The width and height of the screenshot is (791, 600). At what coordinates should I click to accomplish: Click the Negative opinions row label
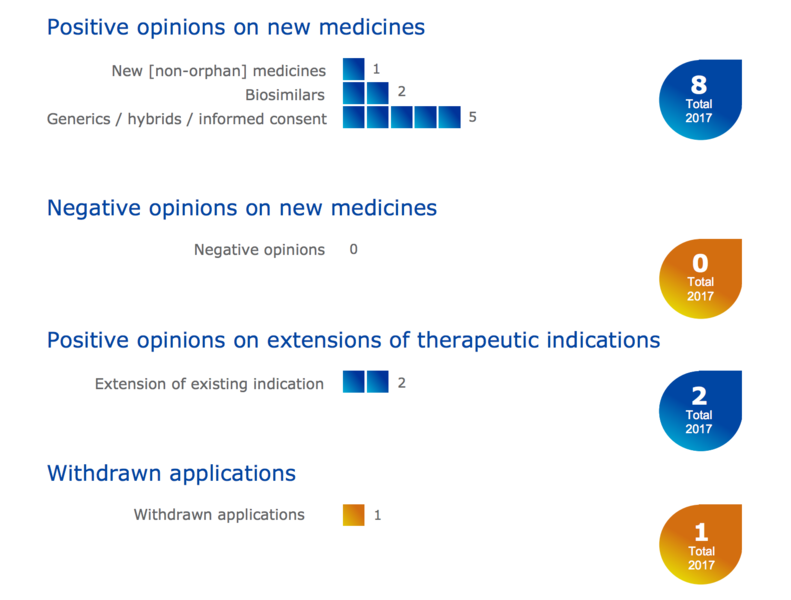tap(259, 250)
